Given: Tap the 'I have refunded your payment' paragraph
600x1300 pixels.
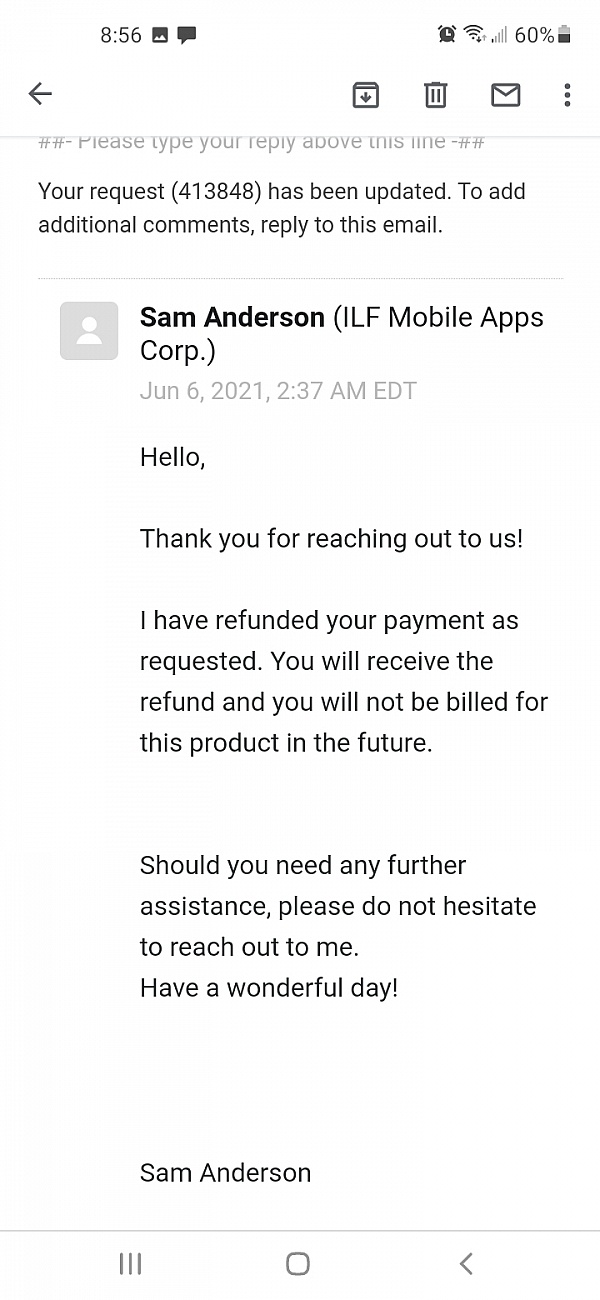Looking at the screenshot, I should 344,681.
